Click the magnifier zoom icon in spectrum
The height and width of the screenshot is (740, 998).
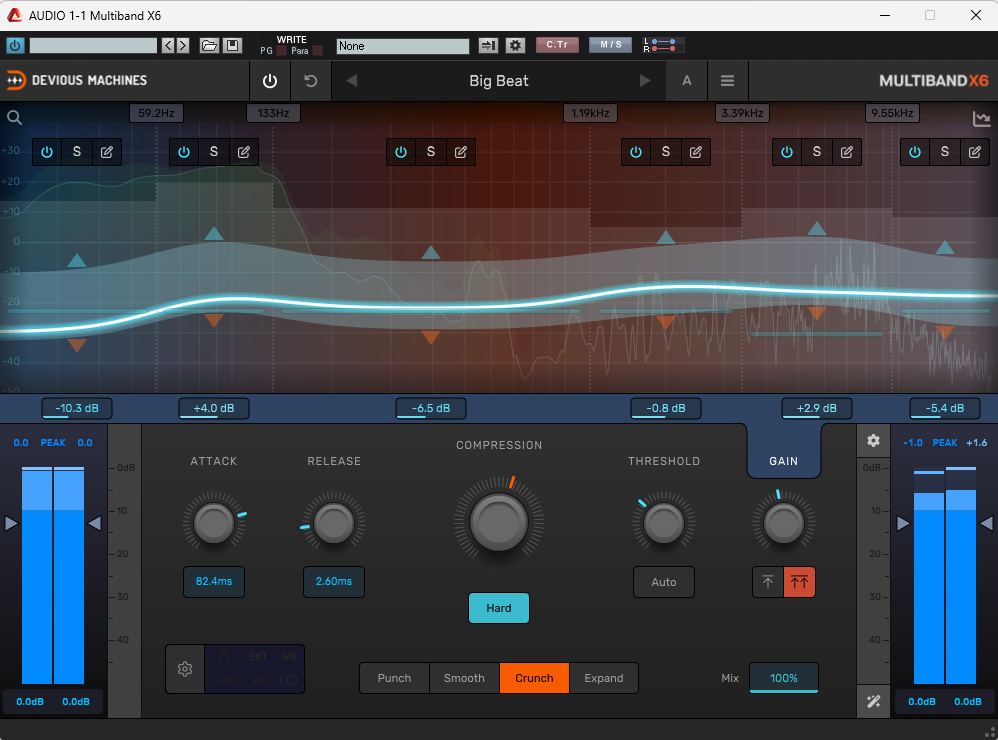coord(14,117)
